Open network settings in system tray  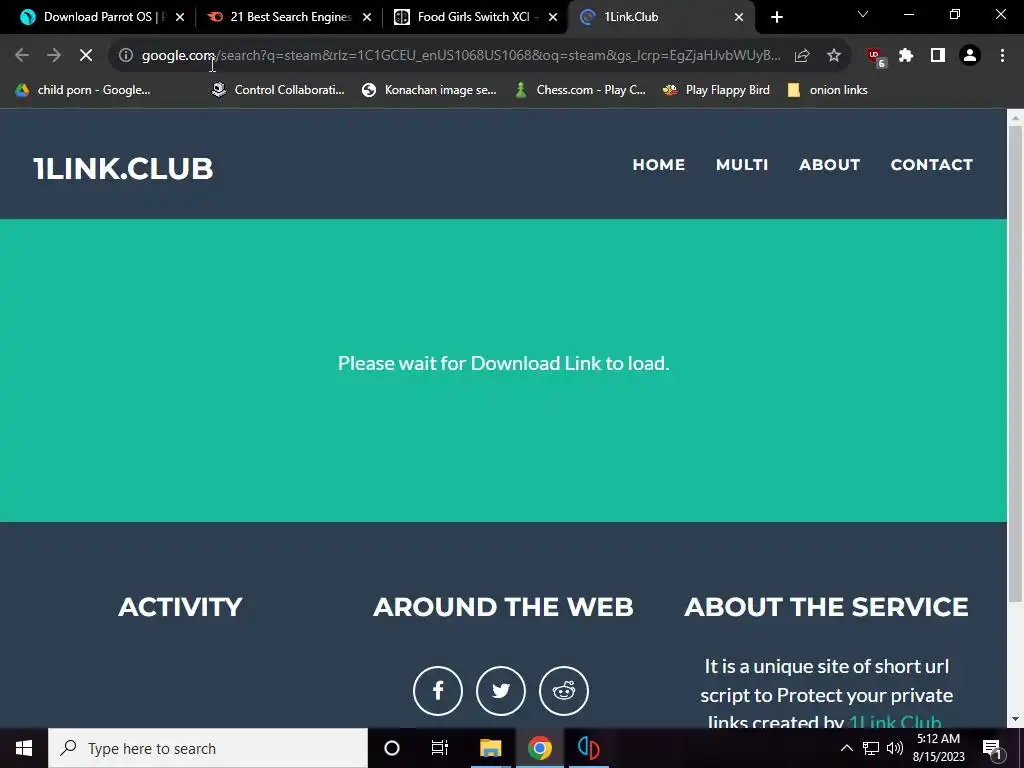pos(871,748)
